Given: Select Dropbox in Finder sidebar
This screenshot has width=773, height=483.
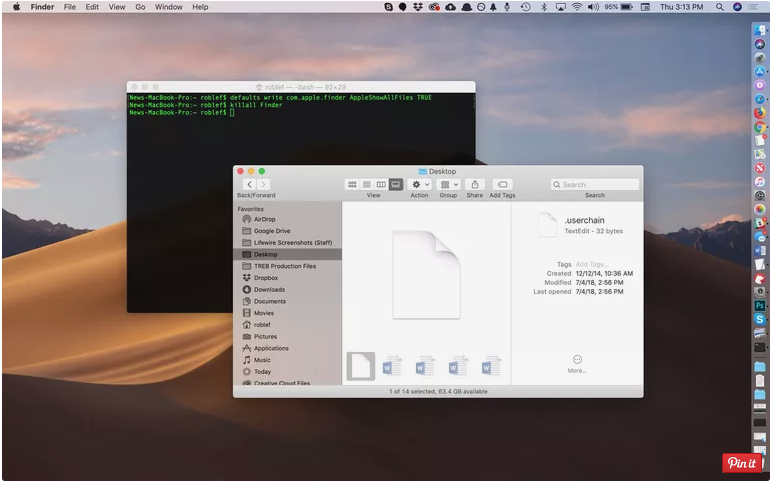Looking at the screenshot, I should pos(288,278).
